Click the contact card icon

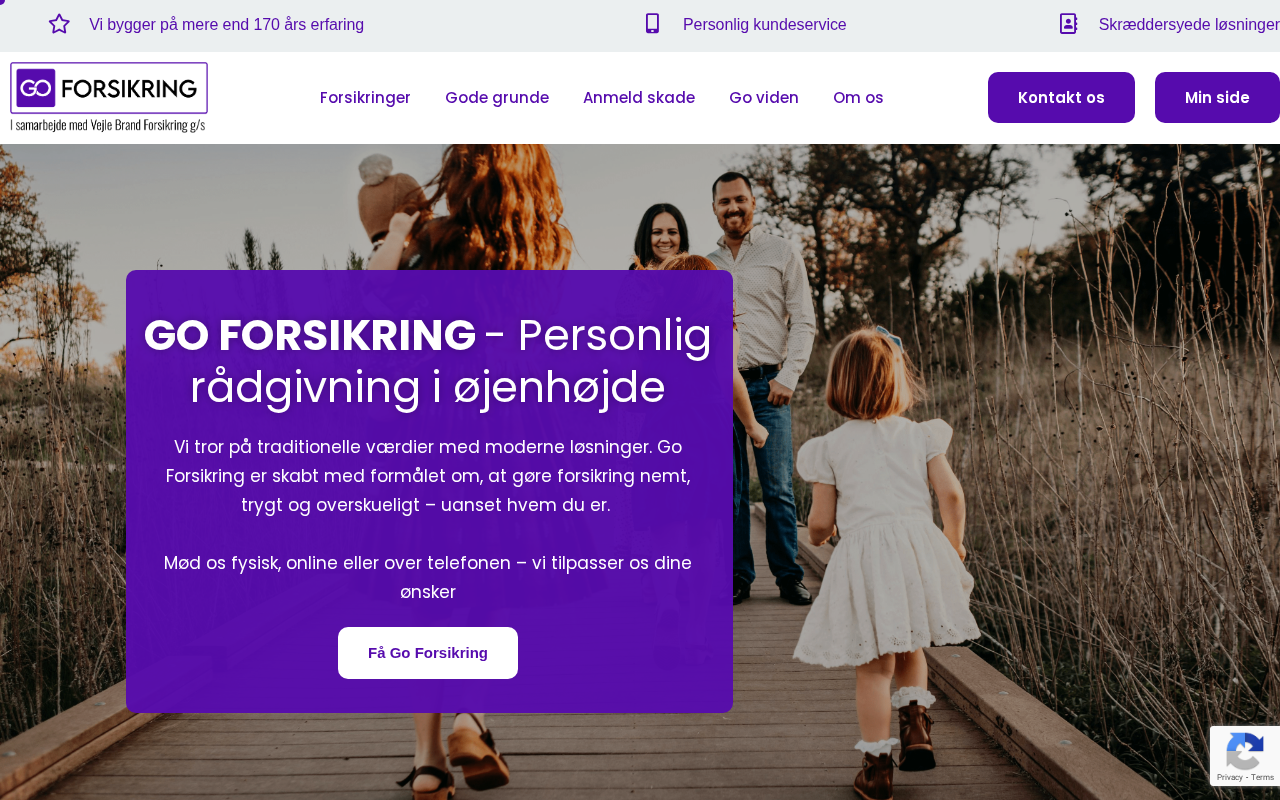(1068, 24)
